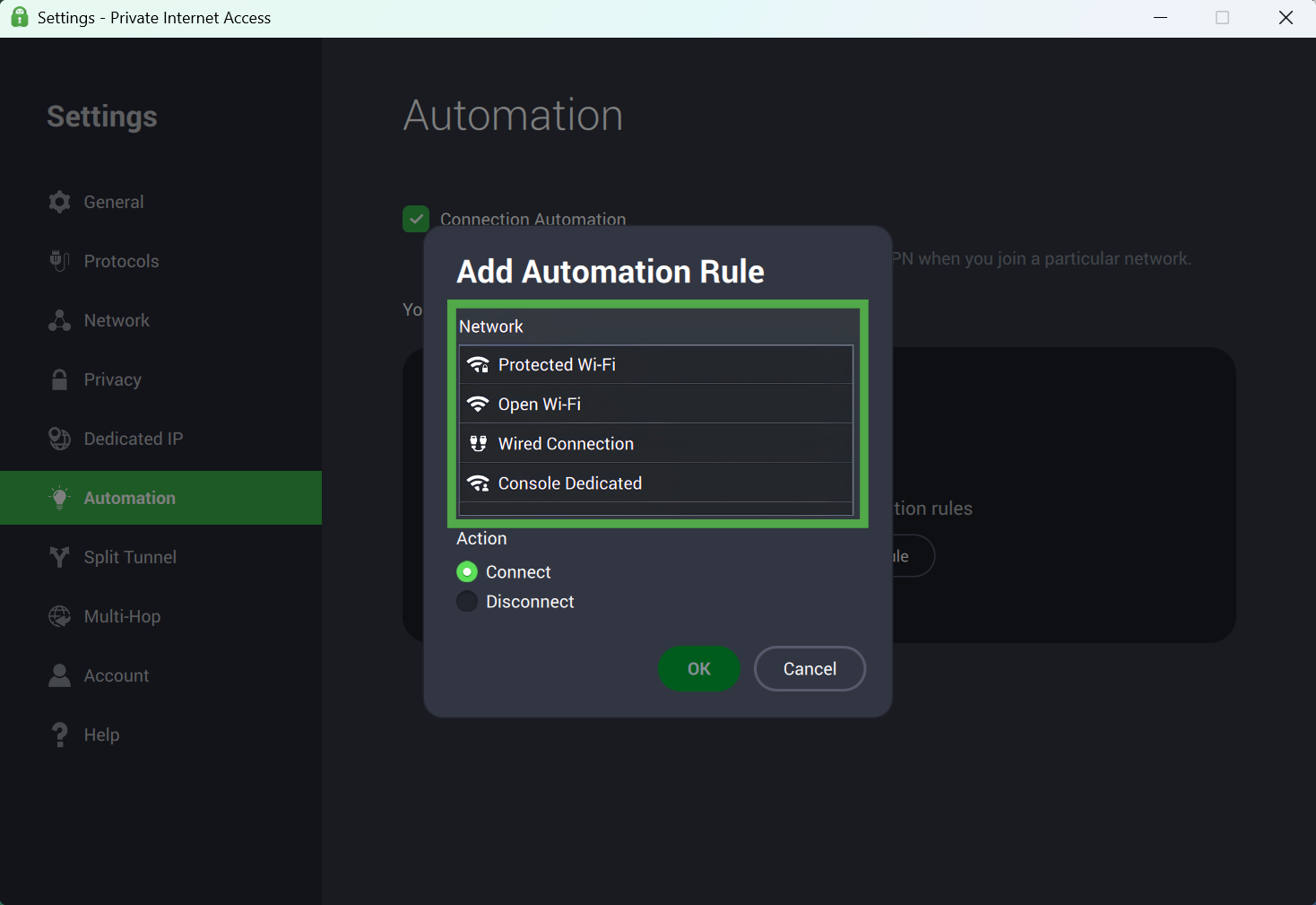
Task: Click the Wired Connection plug icon
Action: [478, 443]
